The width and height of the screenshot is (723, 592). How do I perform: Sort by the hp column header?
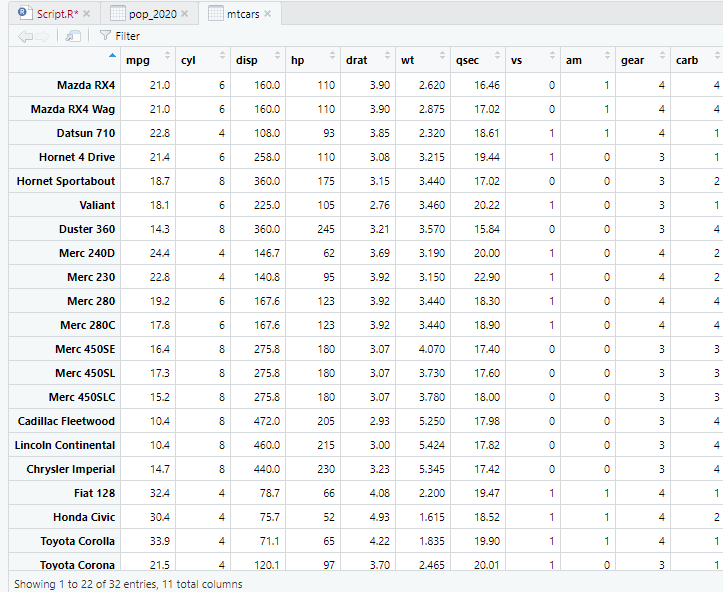pyautogui.click(x=313, y=60)
